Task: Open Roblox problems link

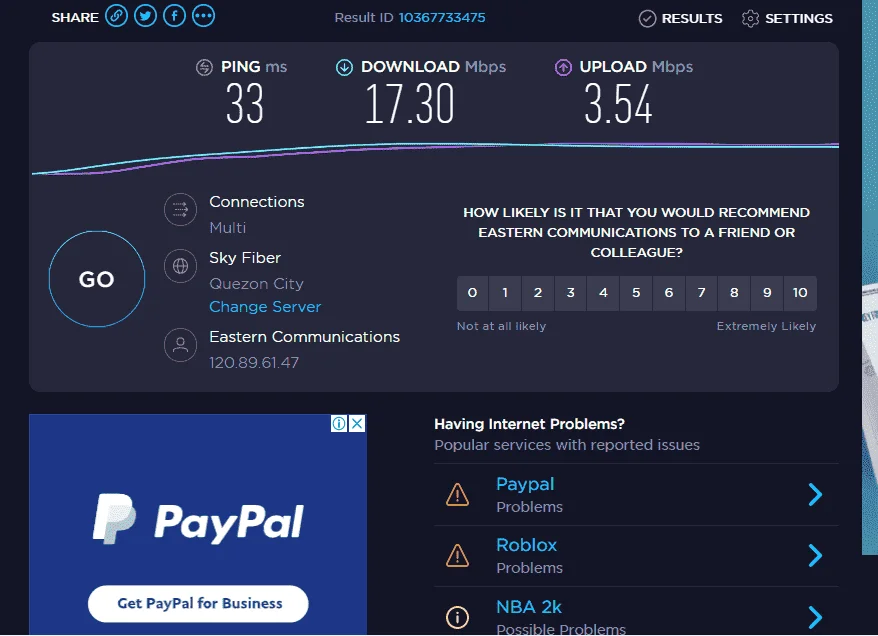Action: pyautogui.click(x=526, y=545)
